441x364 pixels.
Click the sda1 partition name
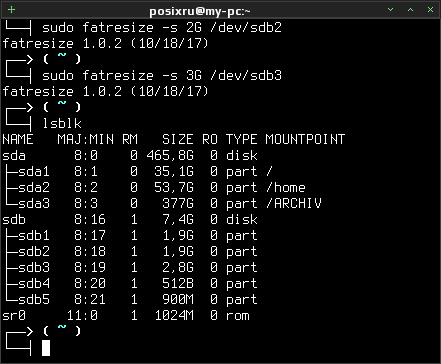point(34,171)
